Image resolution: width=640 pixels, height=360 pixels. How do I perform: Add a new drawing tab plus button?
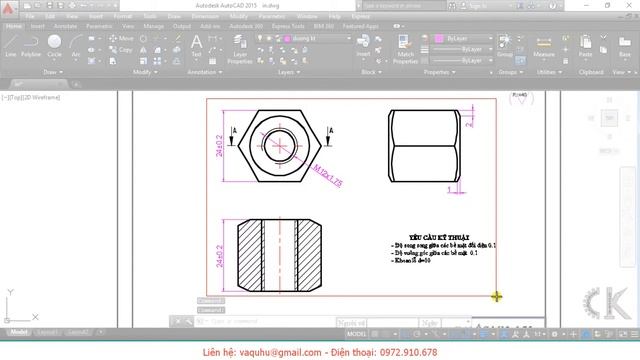point(76,84)
